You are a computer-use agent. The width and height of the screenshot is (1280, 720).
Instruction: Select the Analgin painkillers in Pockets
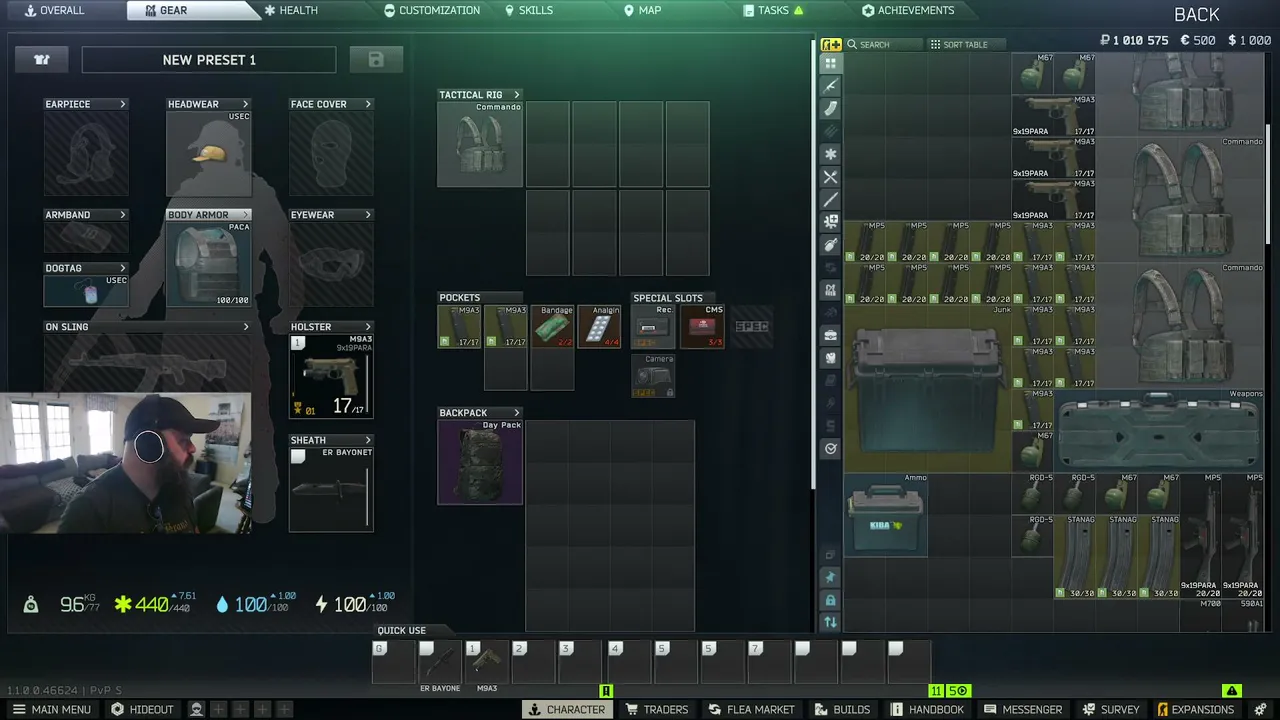tap(599, 327)
